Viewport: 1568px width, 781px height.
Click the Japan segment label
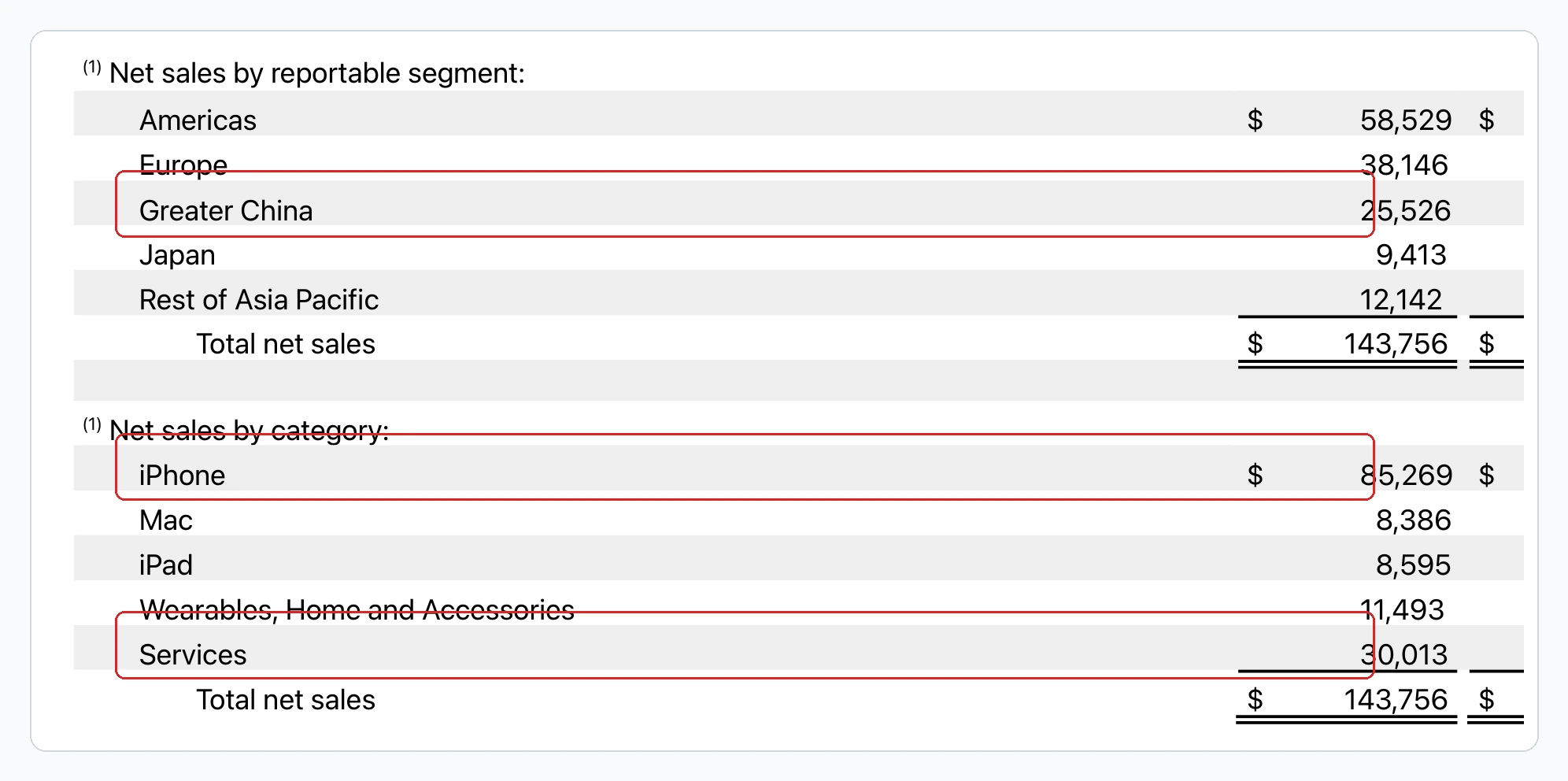pos(177,255)
